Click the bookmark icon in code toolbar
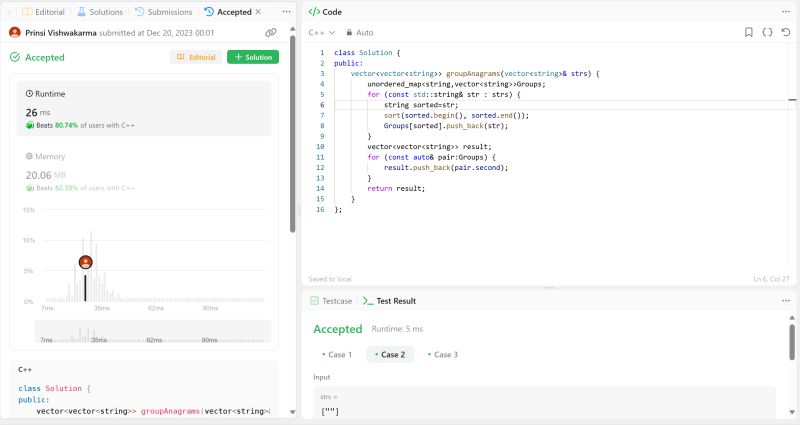The image size is (800, 425). 748,33
